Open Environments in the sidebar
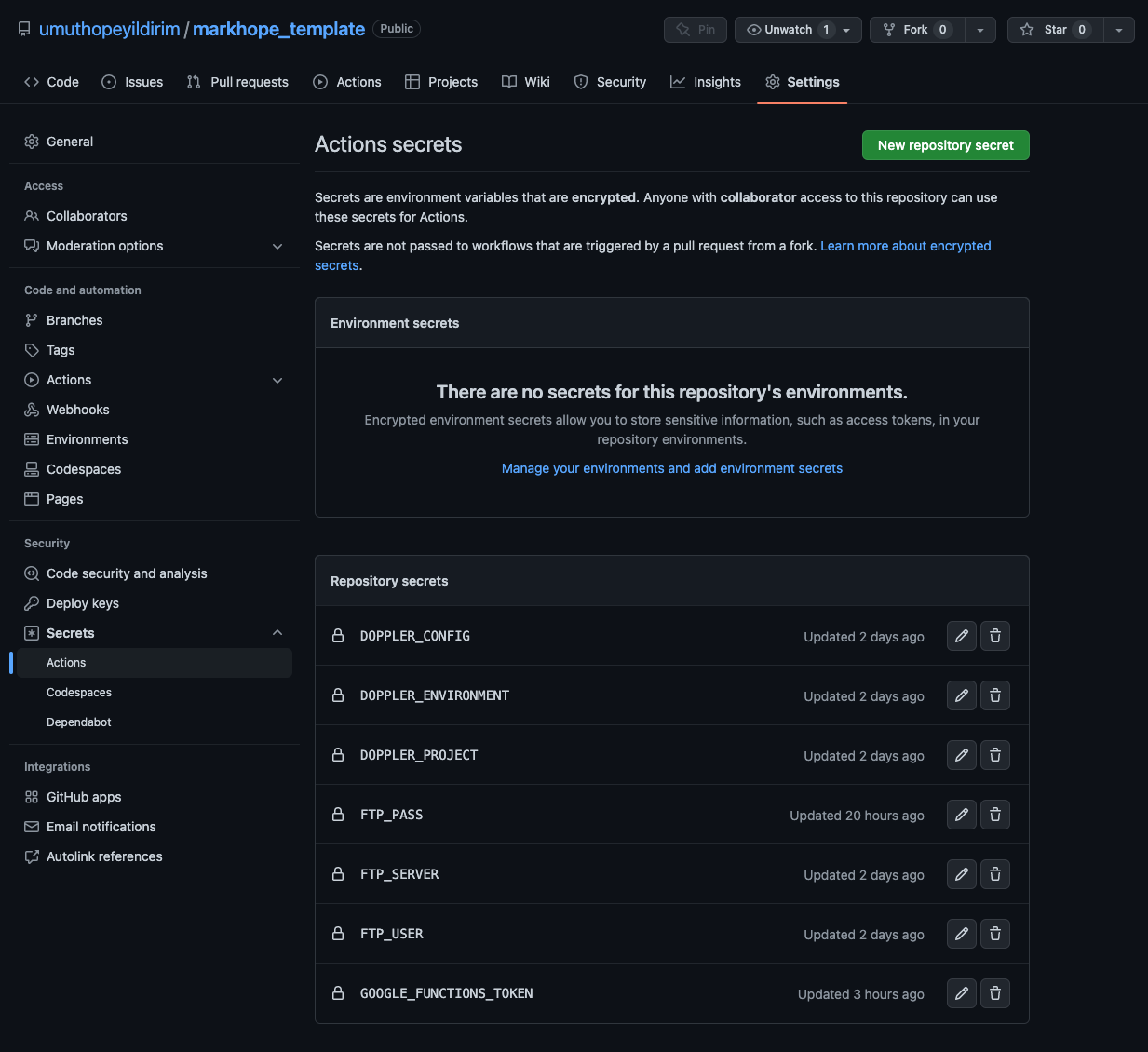 pos(87,438)
